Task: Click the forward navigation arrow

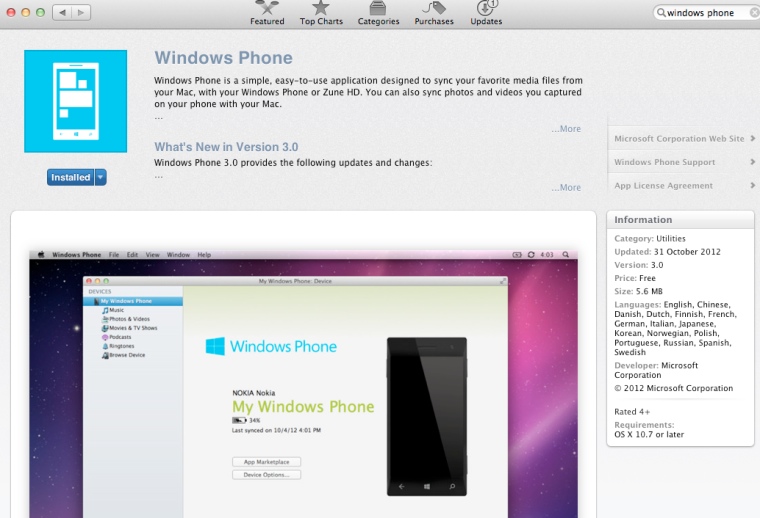Action: click(81, 13)
